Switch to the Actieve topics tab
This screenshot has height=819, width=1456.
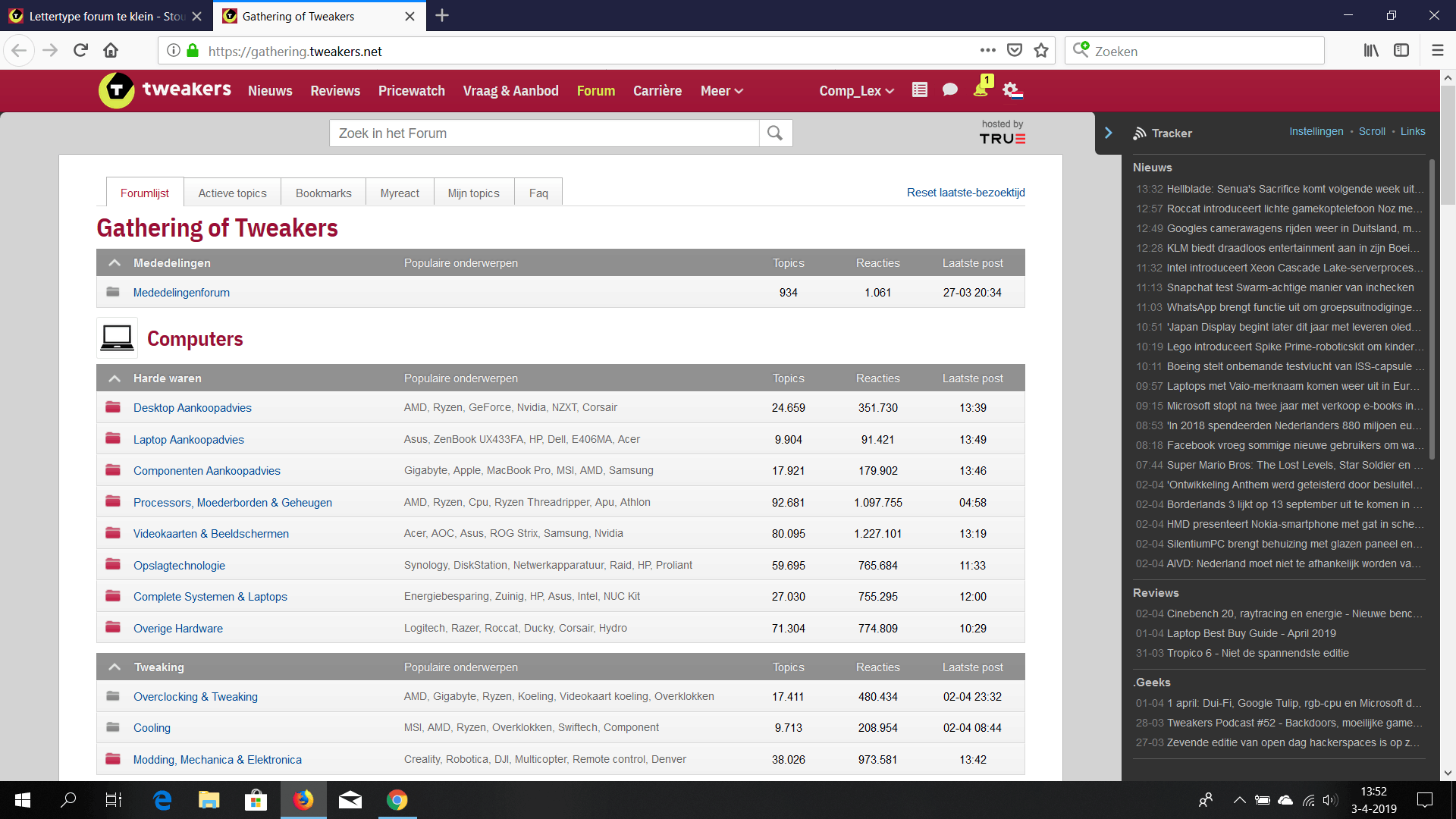point(232,193)
